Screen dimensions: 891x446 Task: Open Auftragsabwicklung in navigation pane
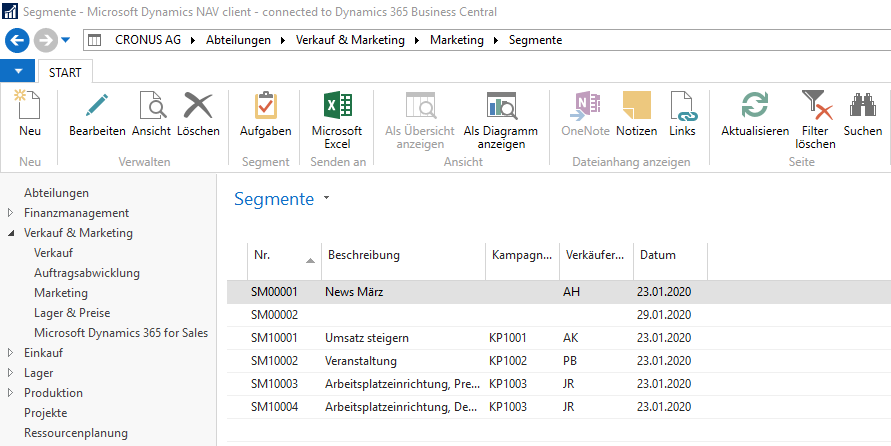coord(87,273)
